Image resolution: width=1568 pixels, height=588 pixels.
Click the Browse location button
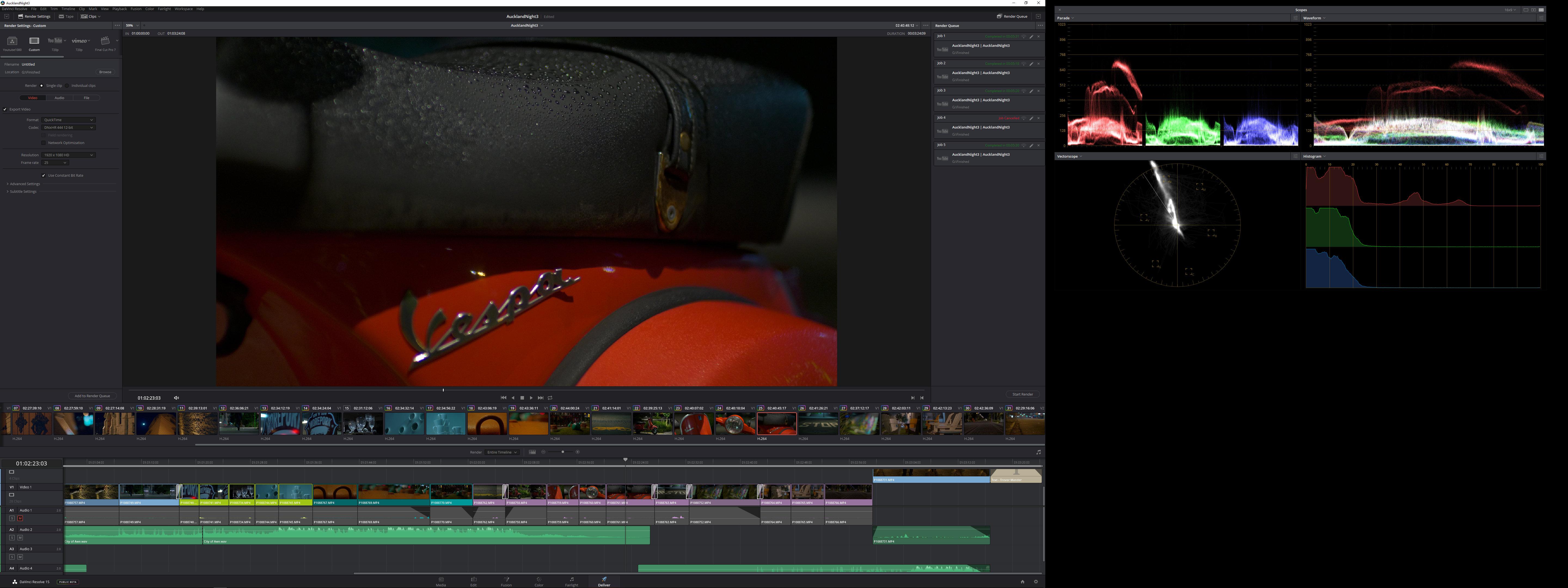[105, 72]
